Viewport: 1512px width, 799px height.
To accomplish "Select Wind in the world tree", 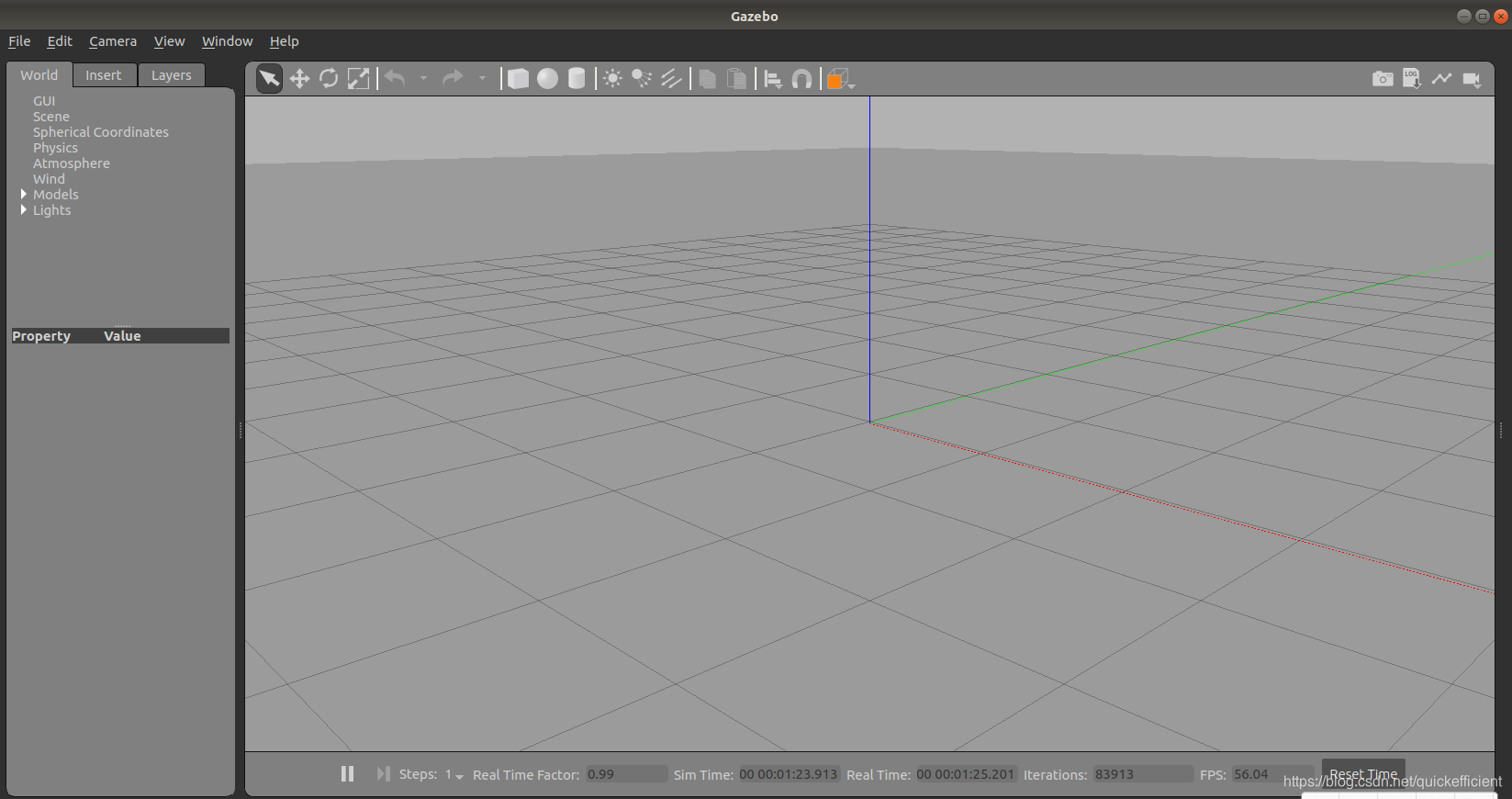I will (50, 179).
